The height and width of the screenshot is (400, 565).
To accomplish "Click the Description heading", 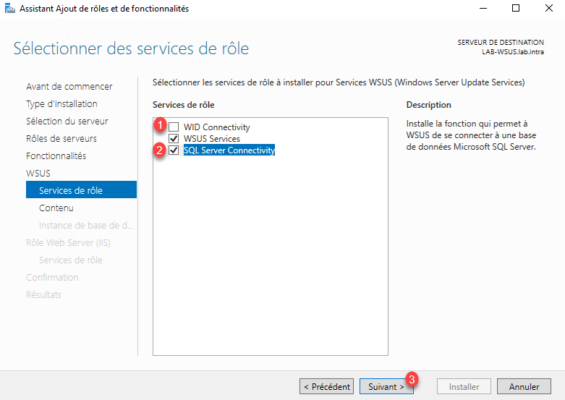I will [428, 105].
